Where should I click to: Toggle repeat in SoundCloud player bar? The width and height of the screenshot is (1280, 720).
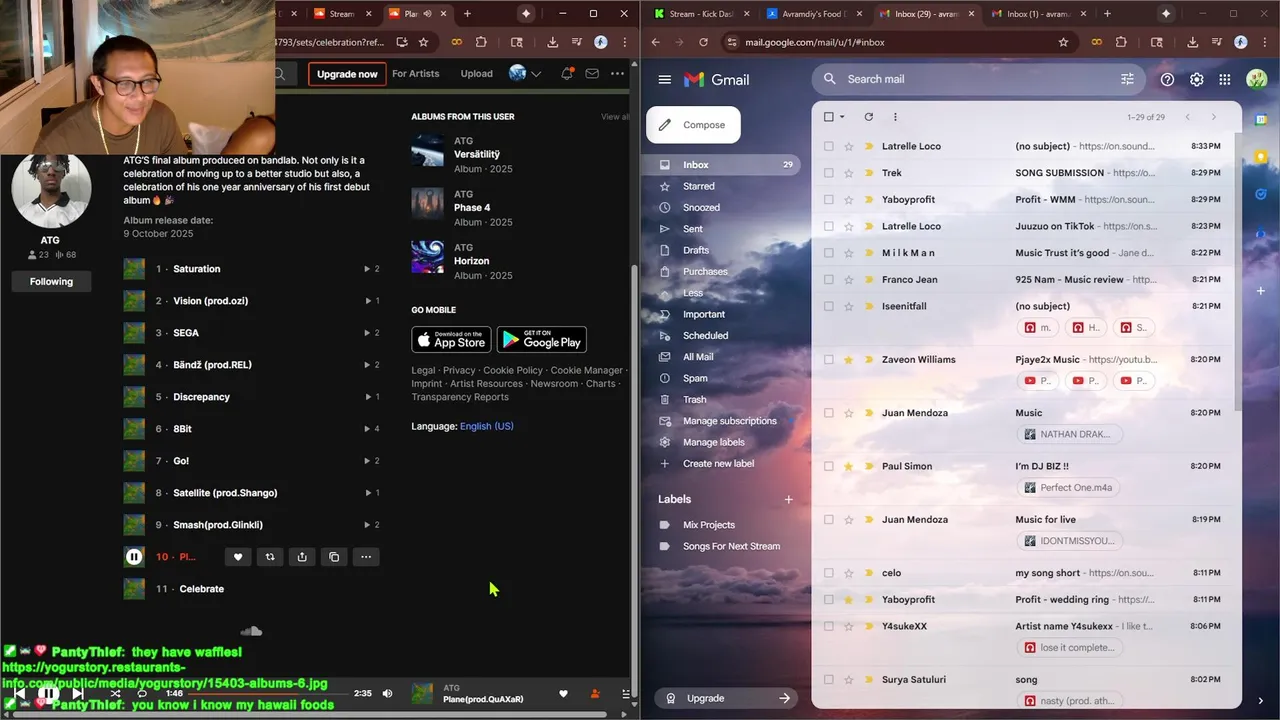click(142, 693)
